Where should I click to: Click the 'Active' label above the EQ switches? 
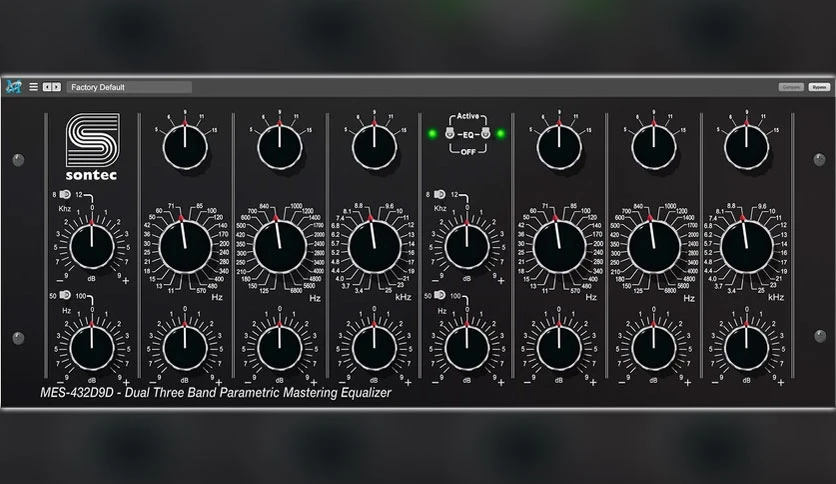pos(468,116)
